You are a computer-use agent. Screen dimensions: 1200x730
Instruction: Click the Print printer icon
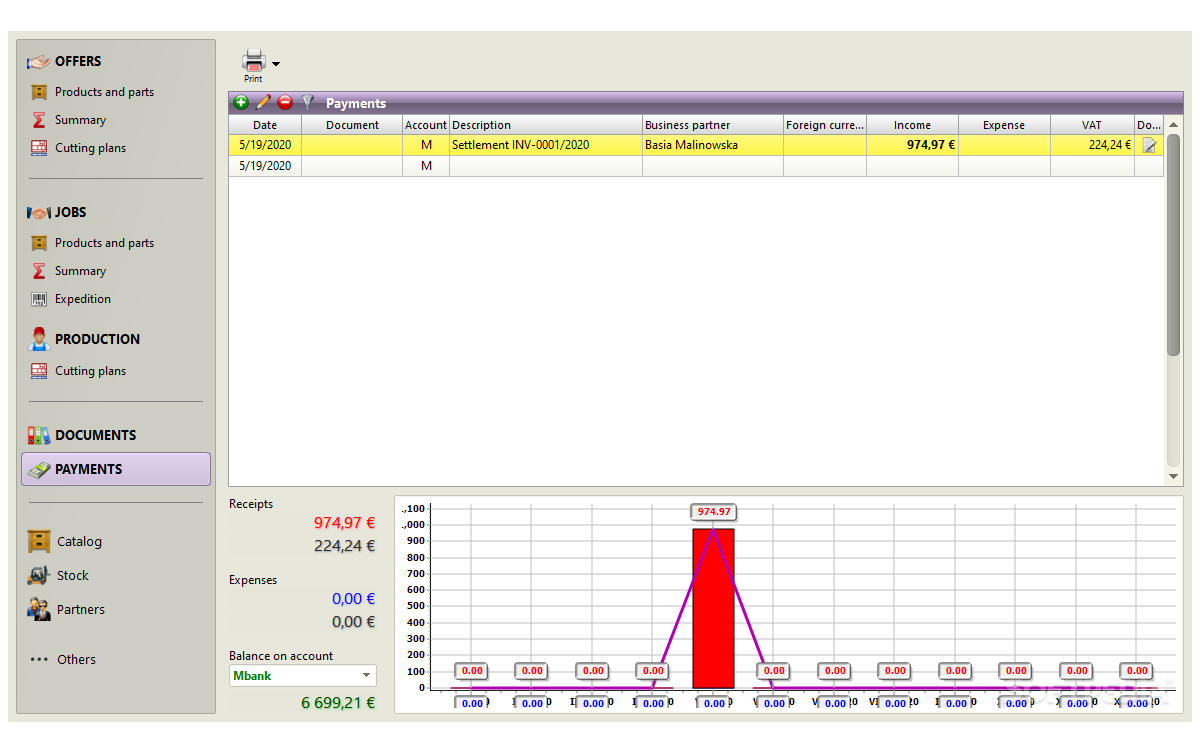[254, 61]
